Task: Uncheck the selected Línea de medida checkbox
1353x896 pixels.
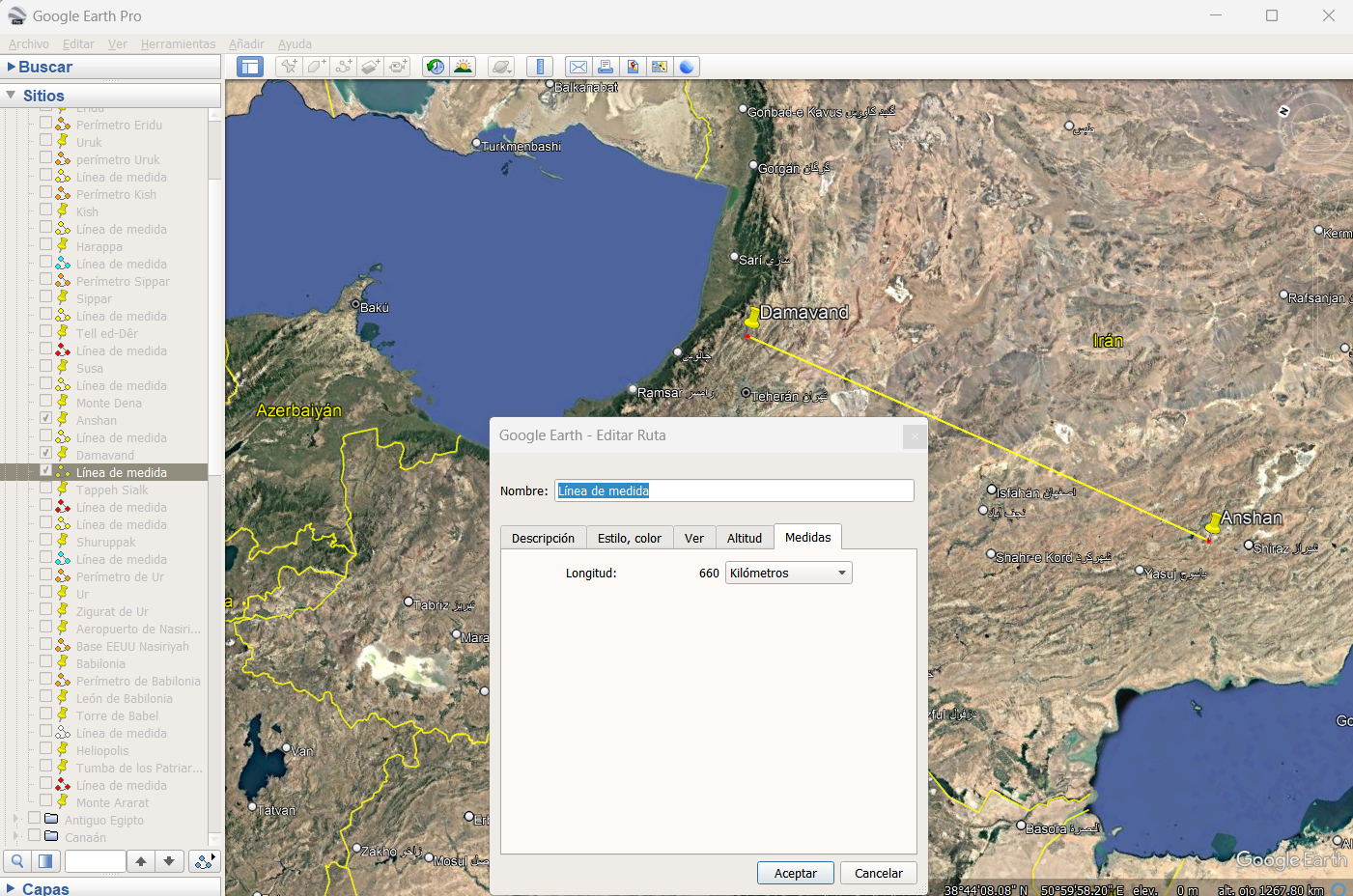Action: (45, 470)
